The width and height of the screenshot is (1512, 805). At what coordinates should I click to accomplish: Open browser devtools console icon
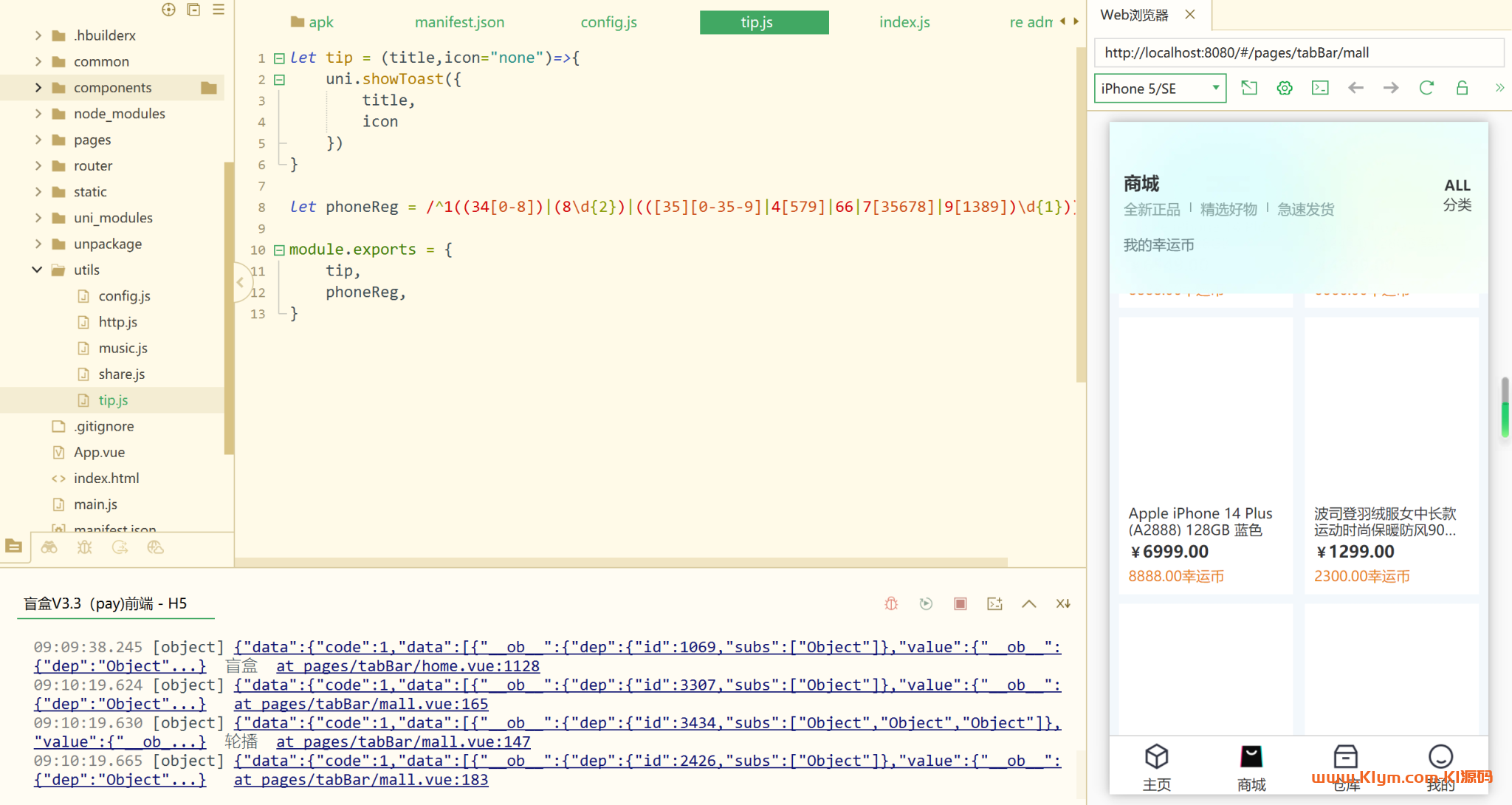pyautogui.click(x=1320, y=88)
